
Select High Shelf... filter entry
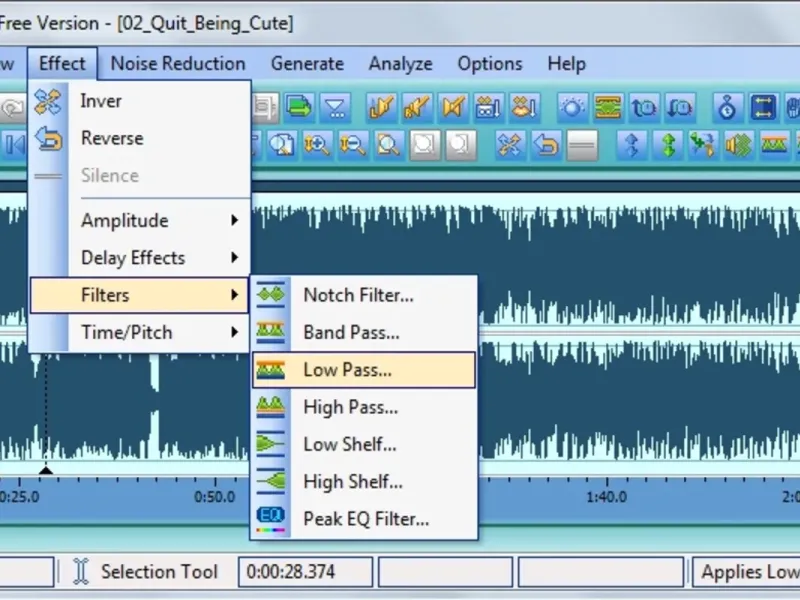coord(364,482)
